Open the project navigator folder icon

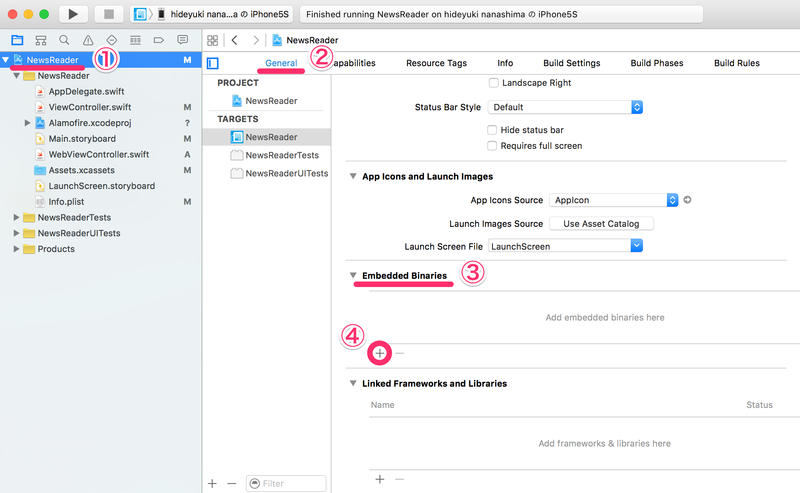pyautogui.click(x=17, y=40)
